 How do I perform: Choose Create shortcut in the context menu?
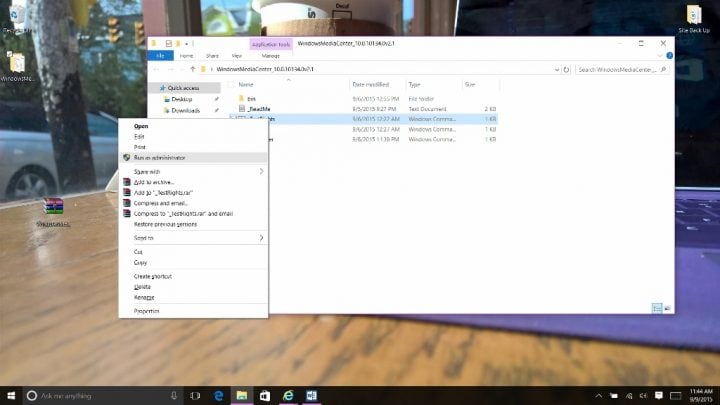193,276
